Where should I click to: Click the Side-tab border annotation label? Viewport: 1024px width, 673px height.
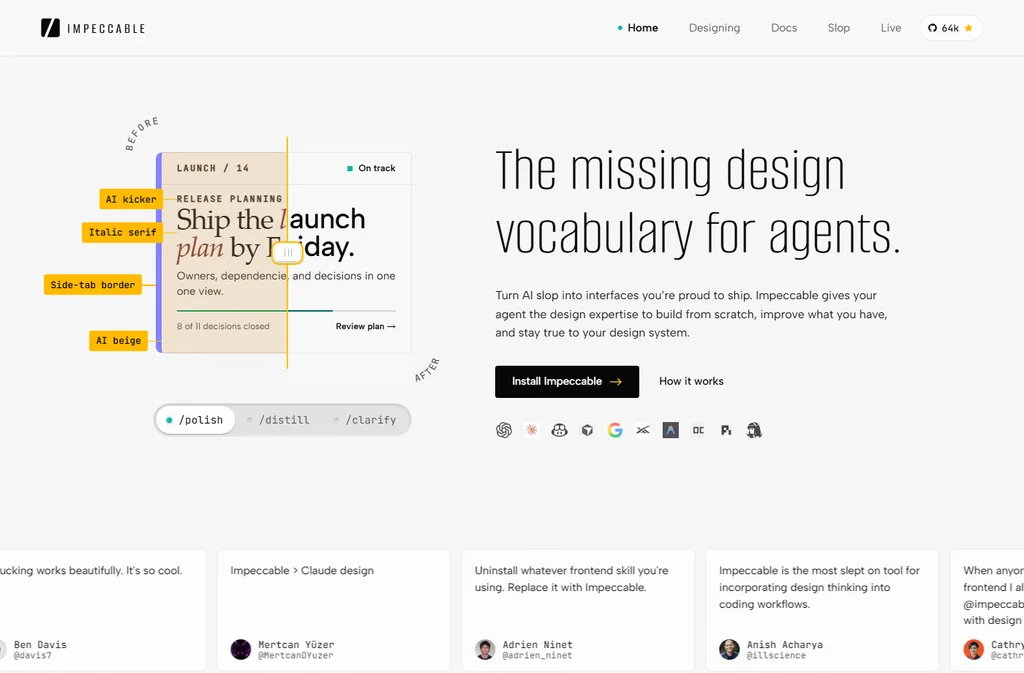pos(93,285)
